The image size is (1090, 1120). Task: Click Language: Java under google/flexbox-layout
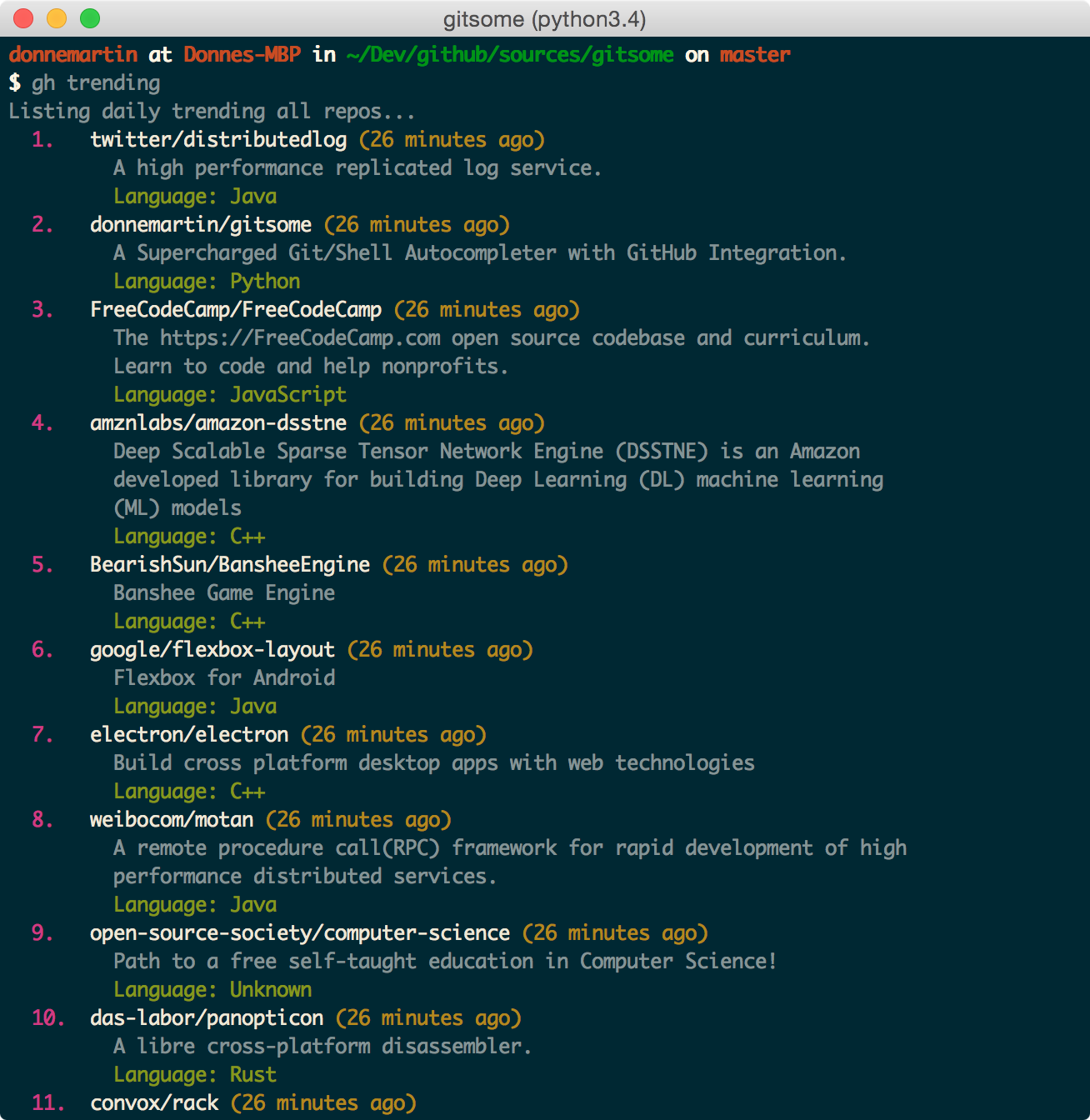(x=195, y=707)
